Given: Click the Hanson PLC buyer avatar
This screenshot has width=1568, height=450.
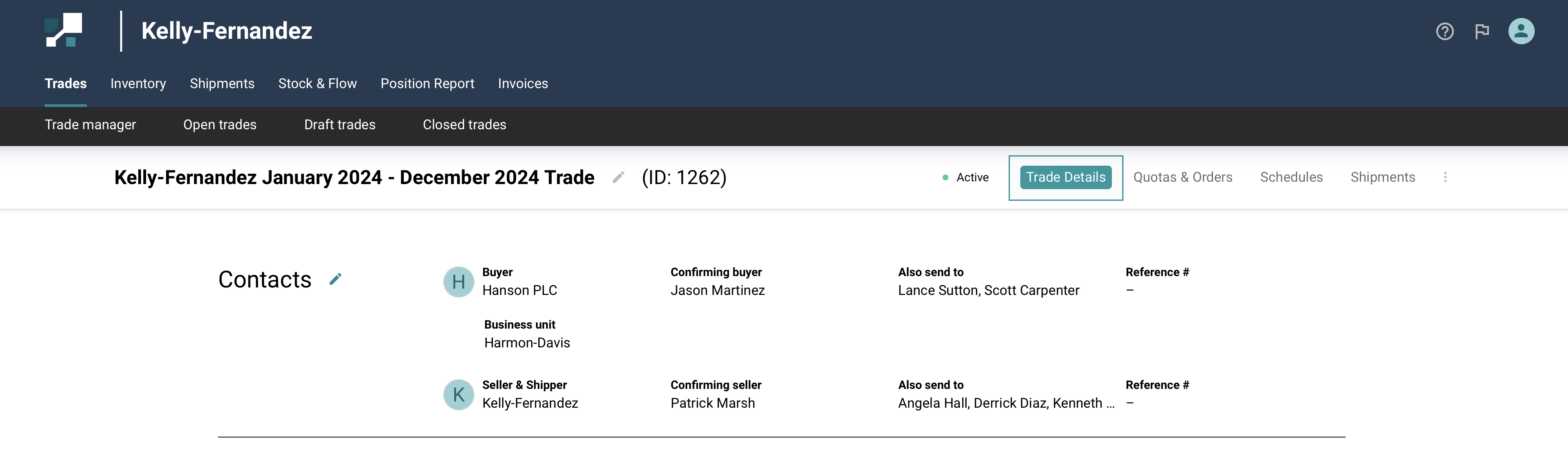Looking at the screenshot, I should (x=458, y=282).
